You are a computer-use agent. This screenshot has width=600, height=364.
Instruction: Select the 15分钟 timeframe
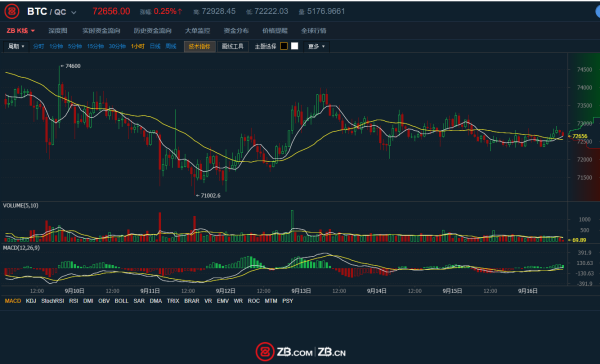point(95,46)
